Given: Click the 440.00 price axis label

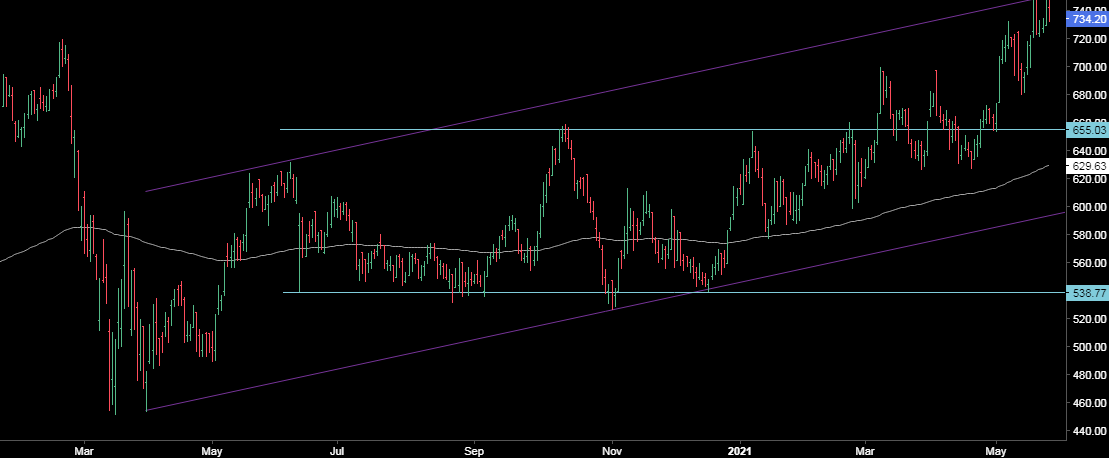Looking at the screenshot, I should [1089, 431].
